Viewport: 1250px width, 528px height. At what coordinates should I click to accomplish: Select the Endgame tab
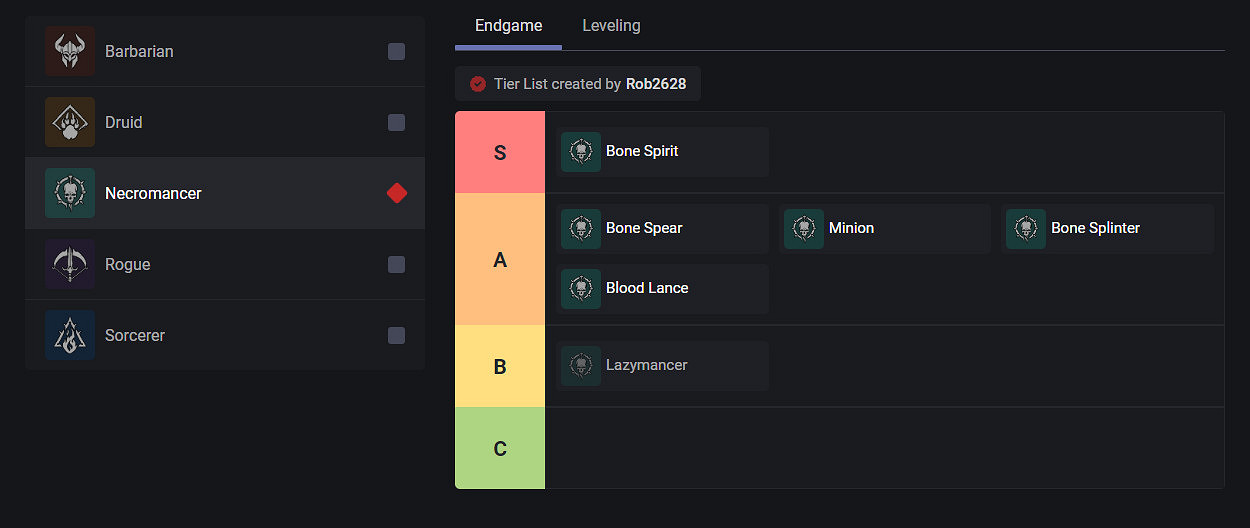[508, 26]
